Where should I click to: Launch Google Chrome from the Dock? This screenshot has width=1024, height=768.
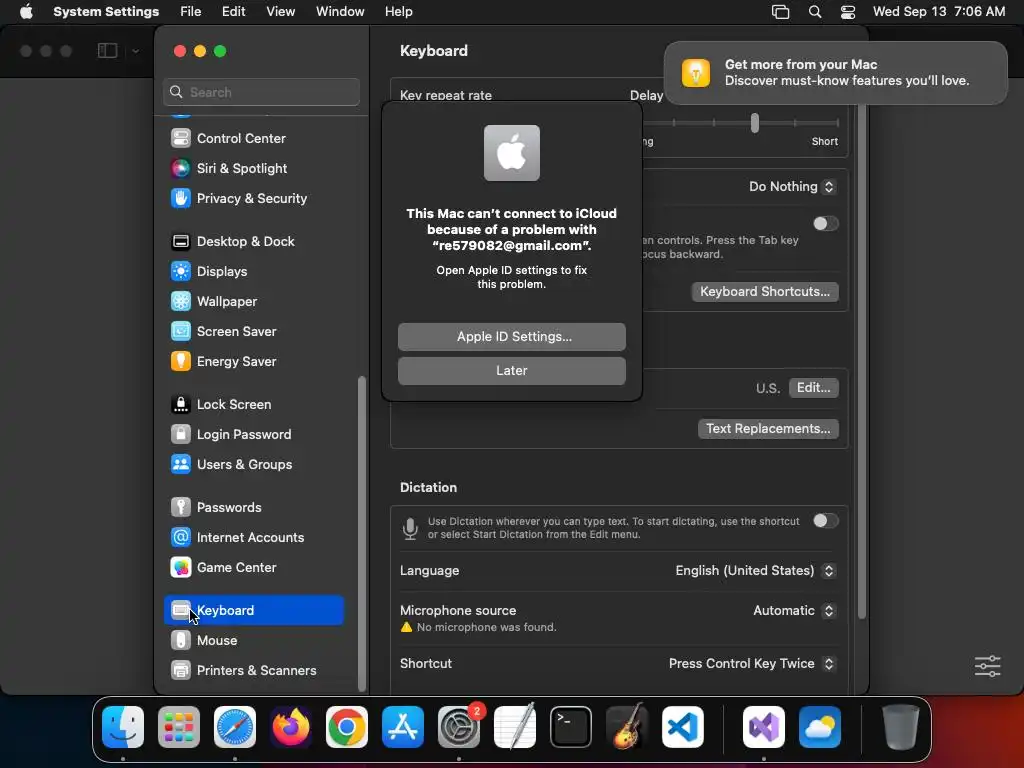(x=347, y=727)
